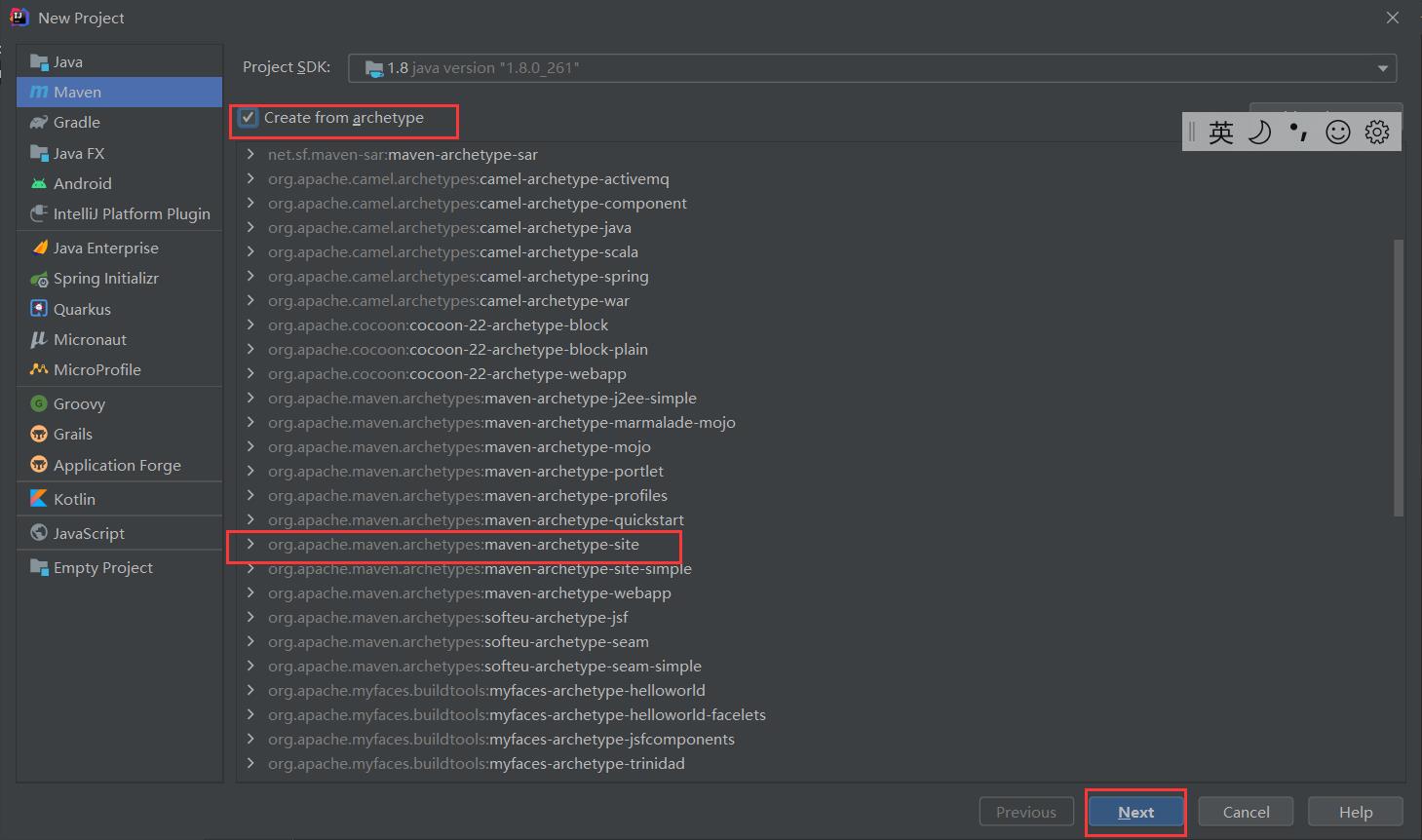
Task: Click the MicroProfile icon
Action: tap(39, 369)
